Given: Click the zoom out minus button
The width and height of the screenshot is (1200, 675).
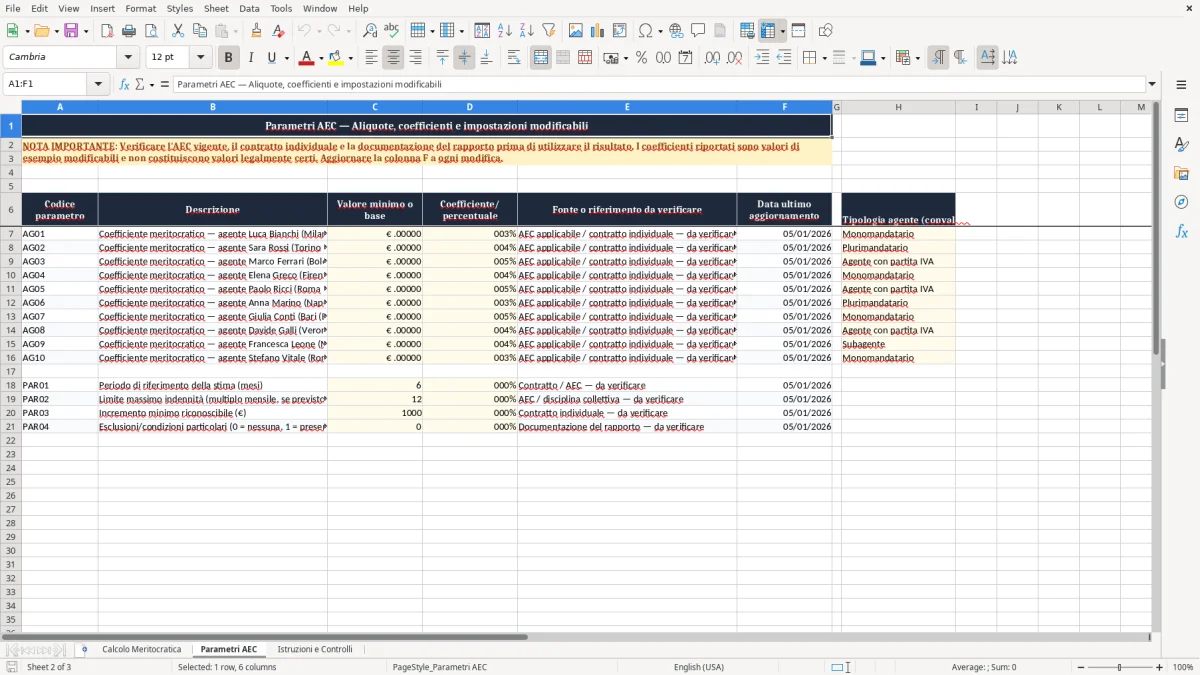Looking at the screenshot, I should coord(1081,667).
